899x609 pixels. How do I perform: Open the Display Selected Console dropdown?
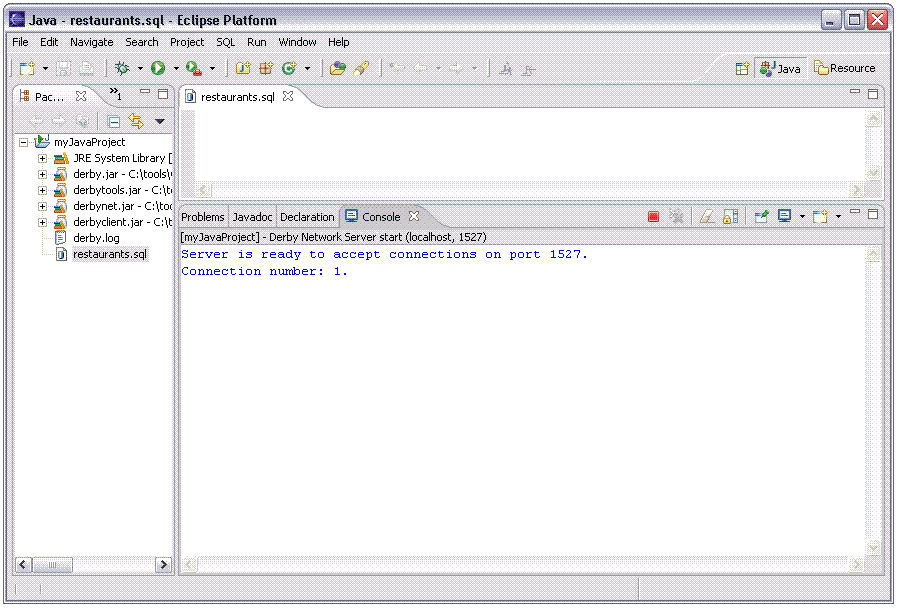coord(802,217)
